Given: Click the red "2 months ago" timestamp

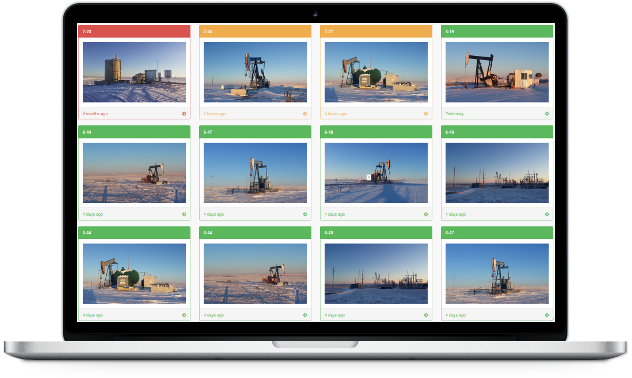Looking at the screenshot, I should coord(95,114).
